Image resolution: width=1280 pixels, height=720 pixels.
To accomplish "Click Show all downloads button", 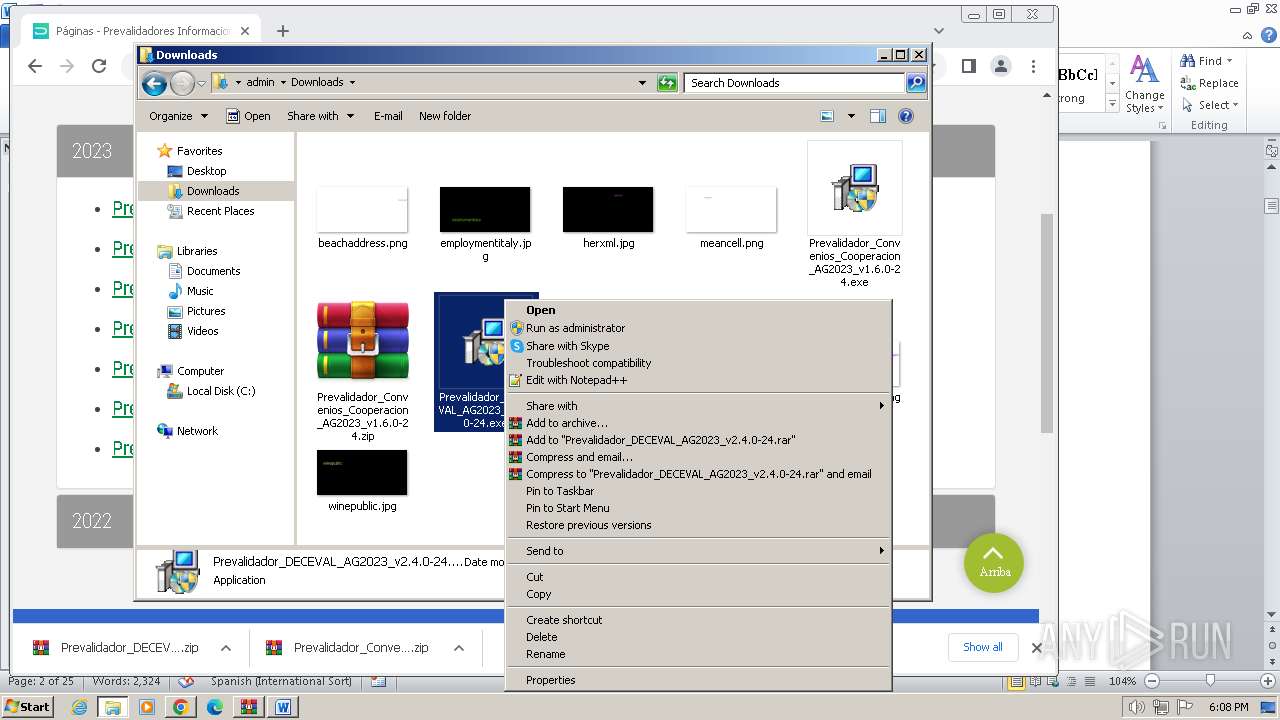I will pyautogui.click(x=982, y=647).
